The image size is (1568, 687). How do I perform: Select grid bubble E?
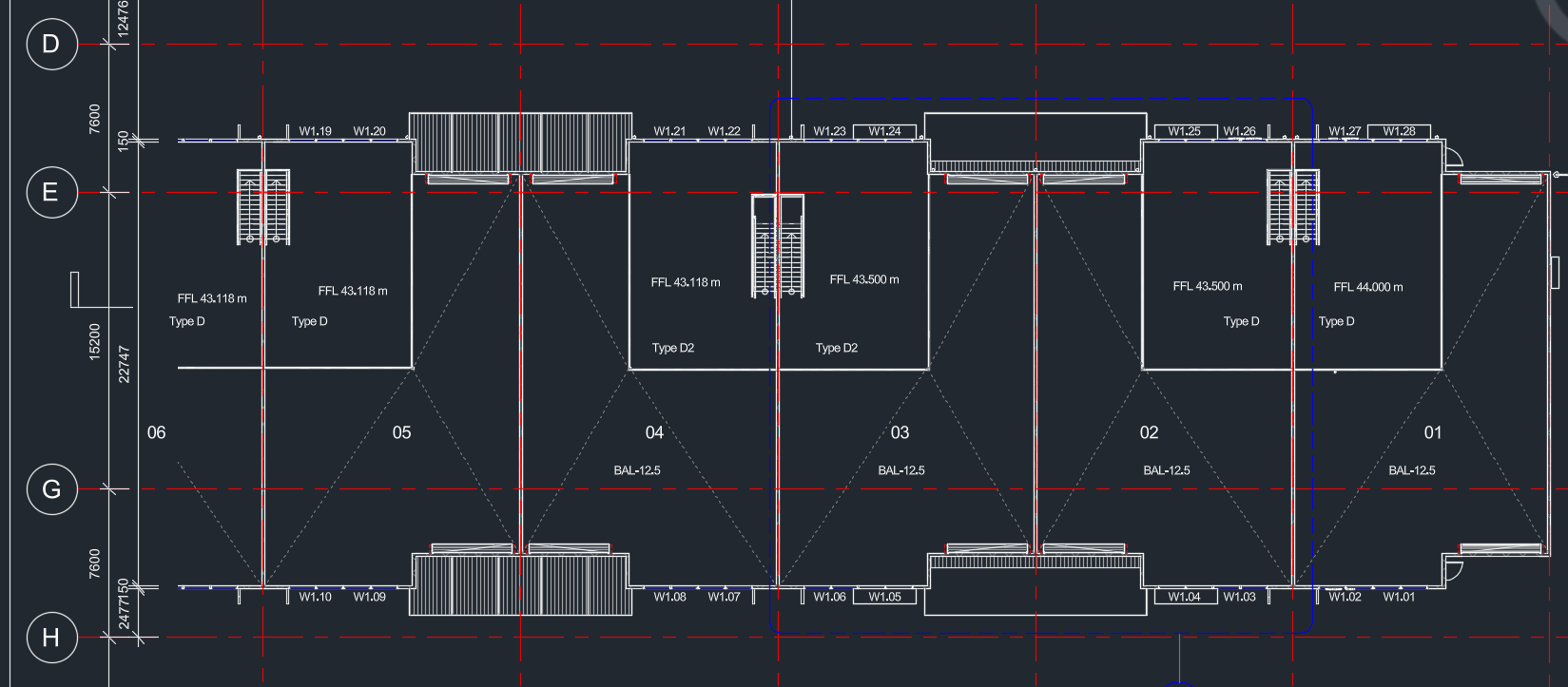pyautogui.click(x=51, y=193)
